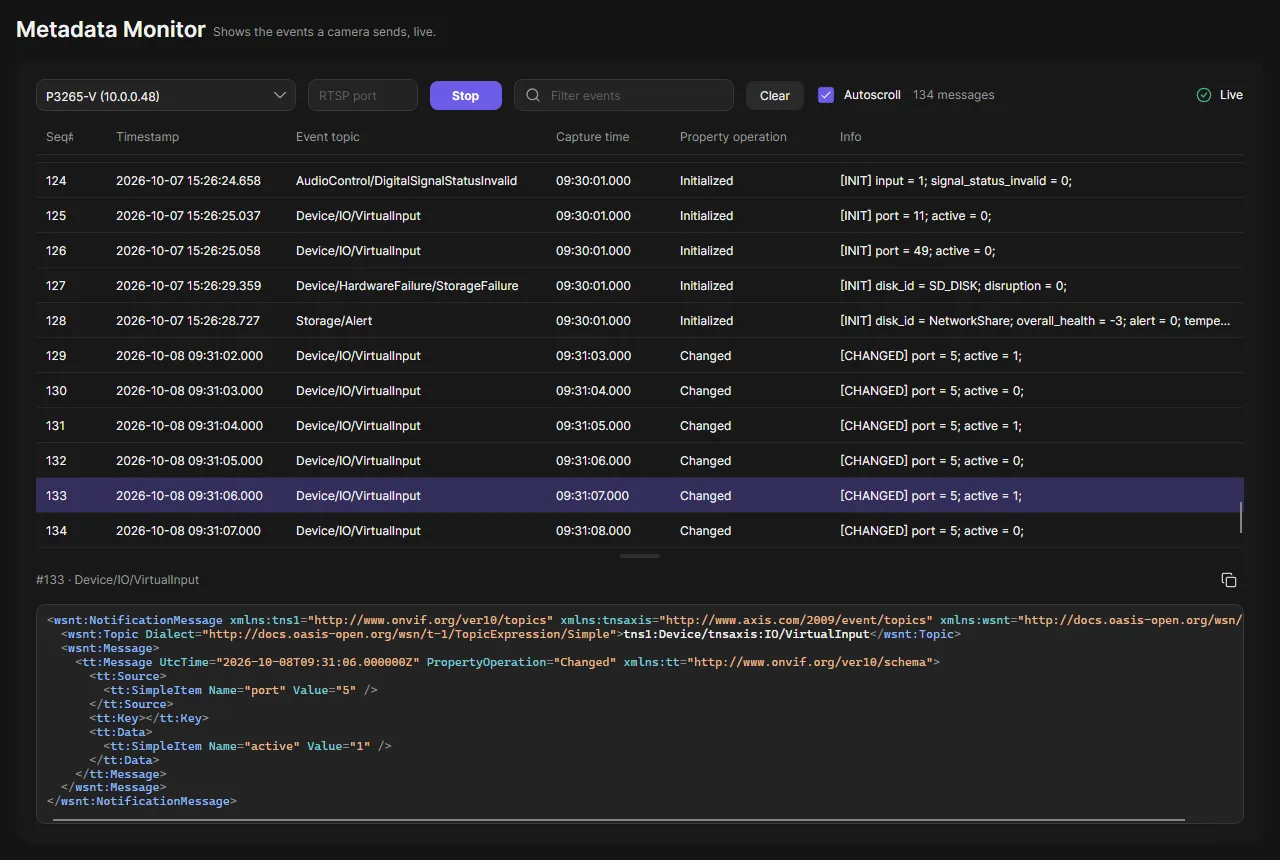Click the Stop button
This screenshot has height=860, width=1280.
(466, 96)
